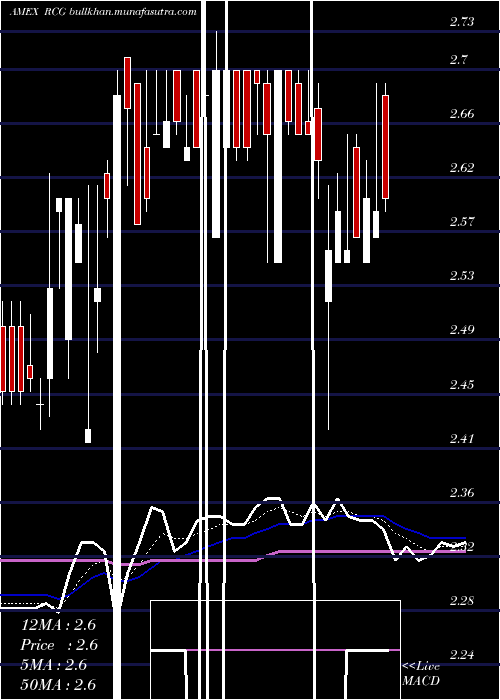Screen dimensions: 500x700
Task: Click the 2.73 price axis label
Action: coord(462,21)
